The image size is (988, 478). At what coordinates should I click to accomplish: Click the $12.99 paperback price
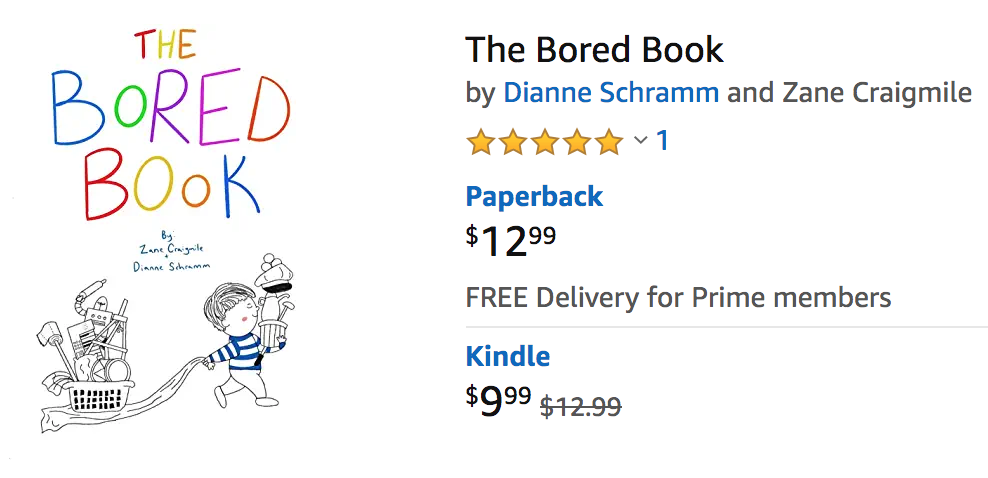(x=511, y=241)
